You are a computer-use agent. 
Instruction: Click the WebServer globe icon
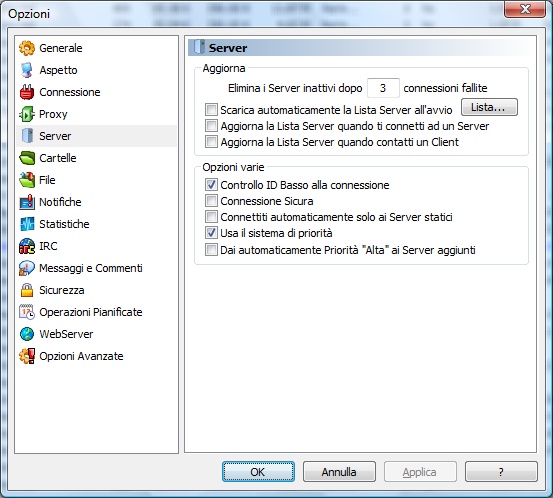tap(27, 334)
